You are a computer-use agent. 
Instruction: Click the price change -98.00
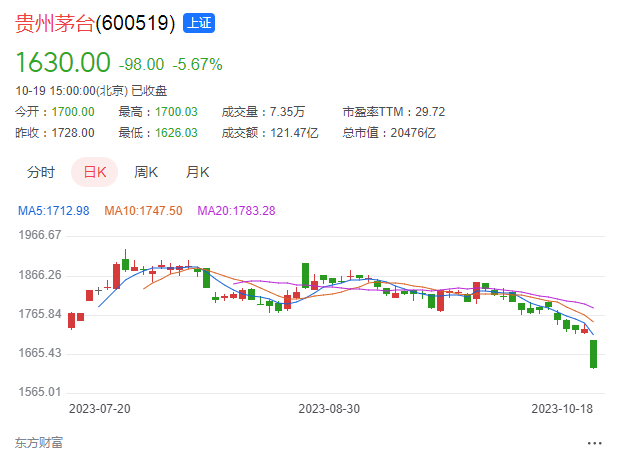tap(141, 65)
